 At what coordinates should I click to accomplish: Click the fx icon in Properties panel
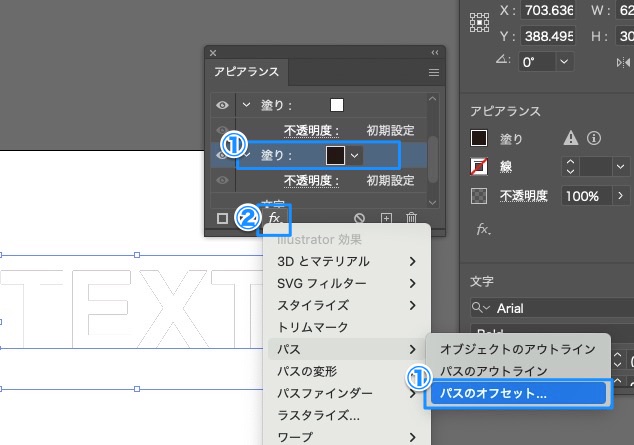pyautogui.click(x=483, y=229)
